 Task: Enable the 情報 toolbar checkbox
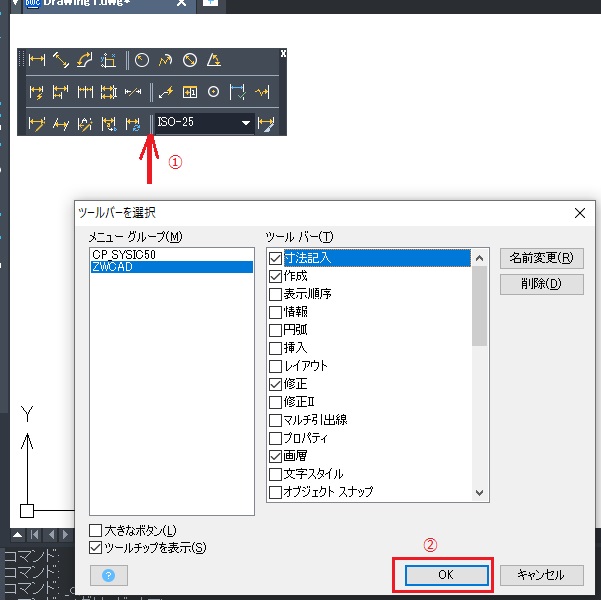coord(275,312)
